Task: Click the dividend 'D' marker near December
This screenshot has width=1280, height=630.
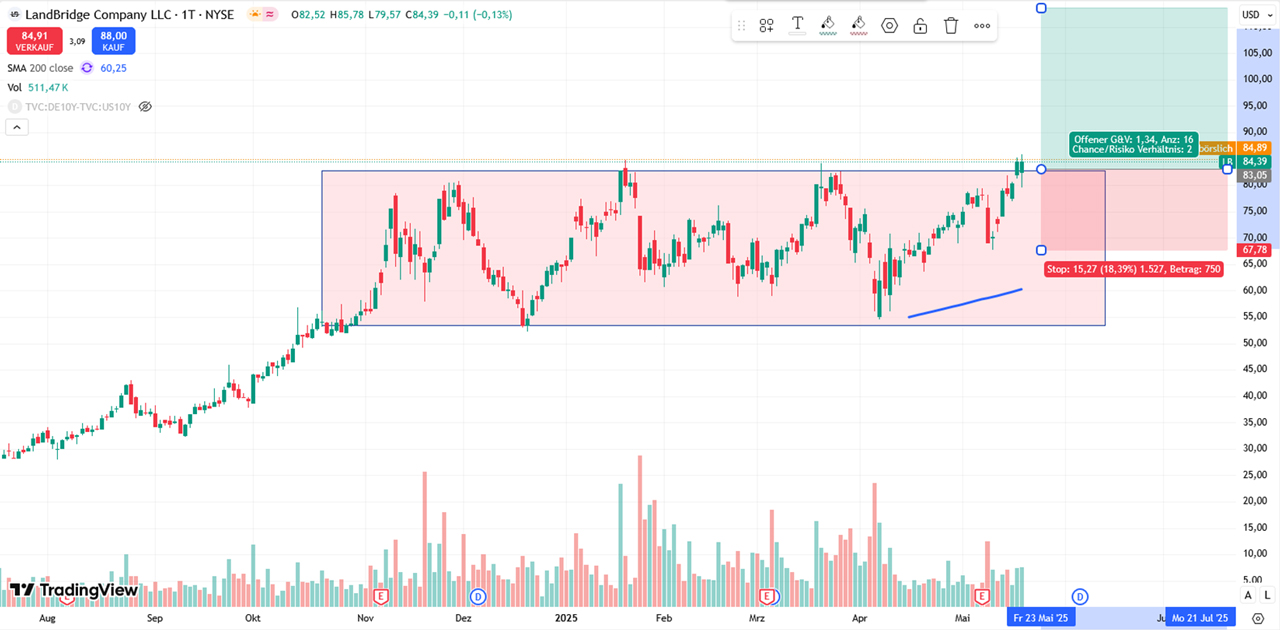Action: pos(478,596)
